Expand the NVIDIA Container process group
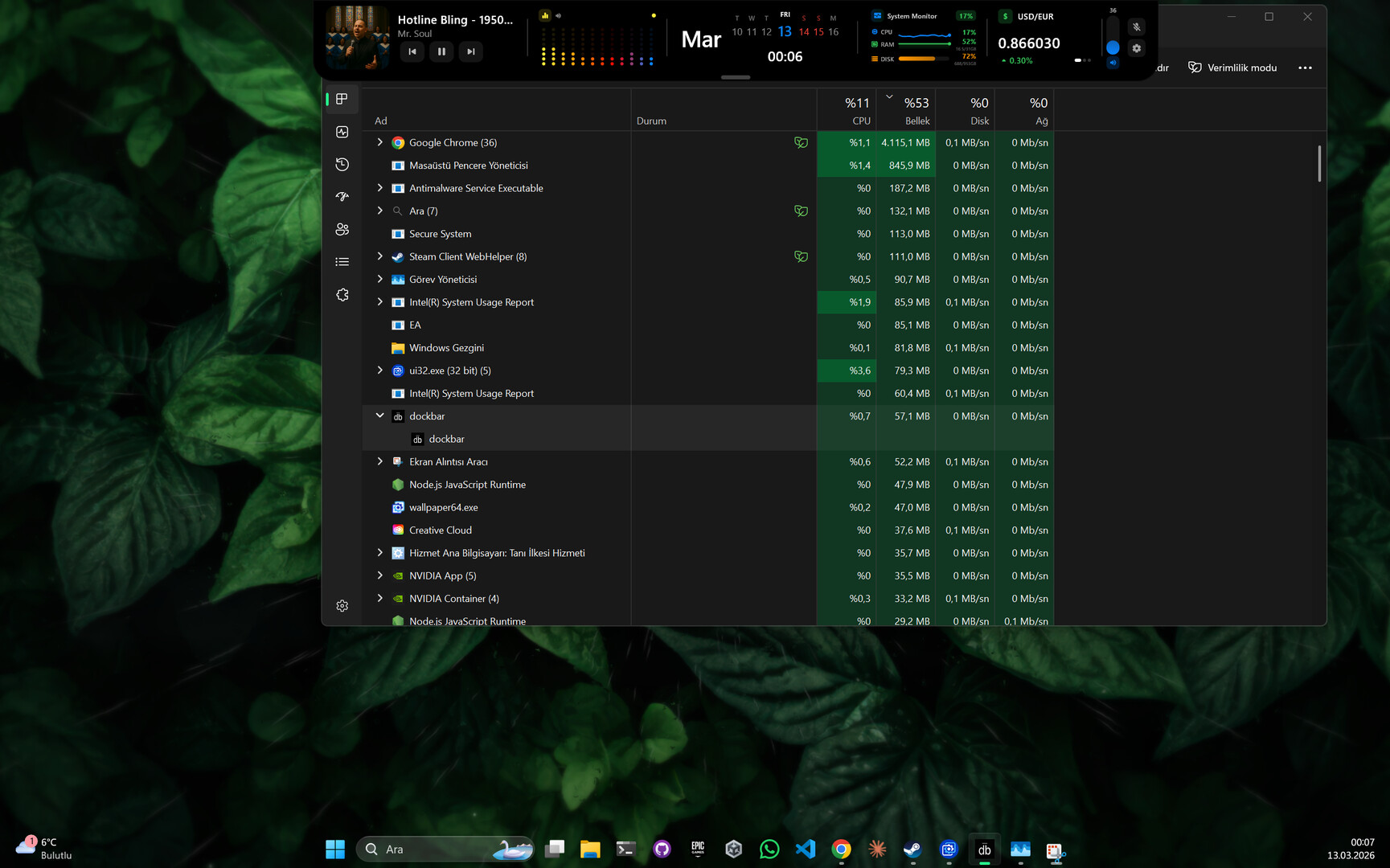Viewport: 1390px width, 868px height. (379, 598)
